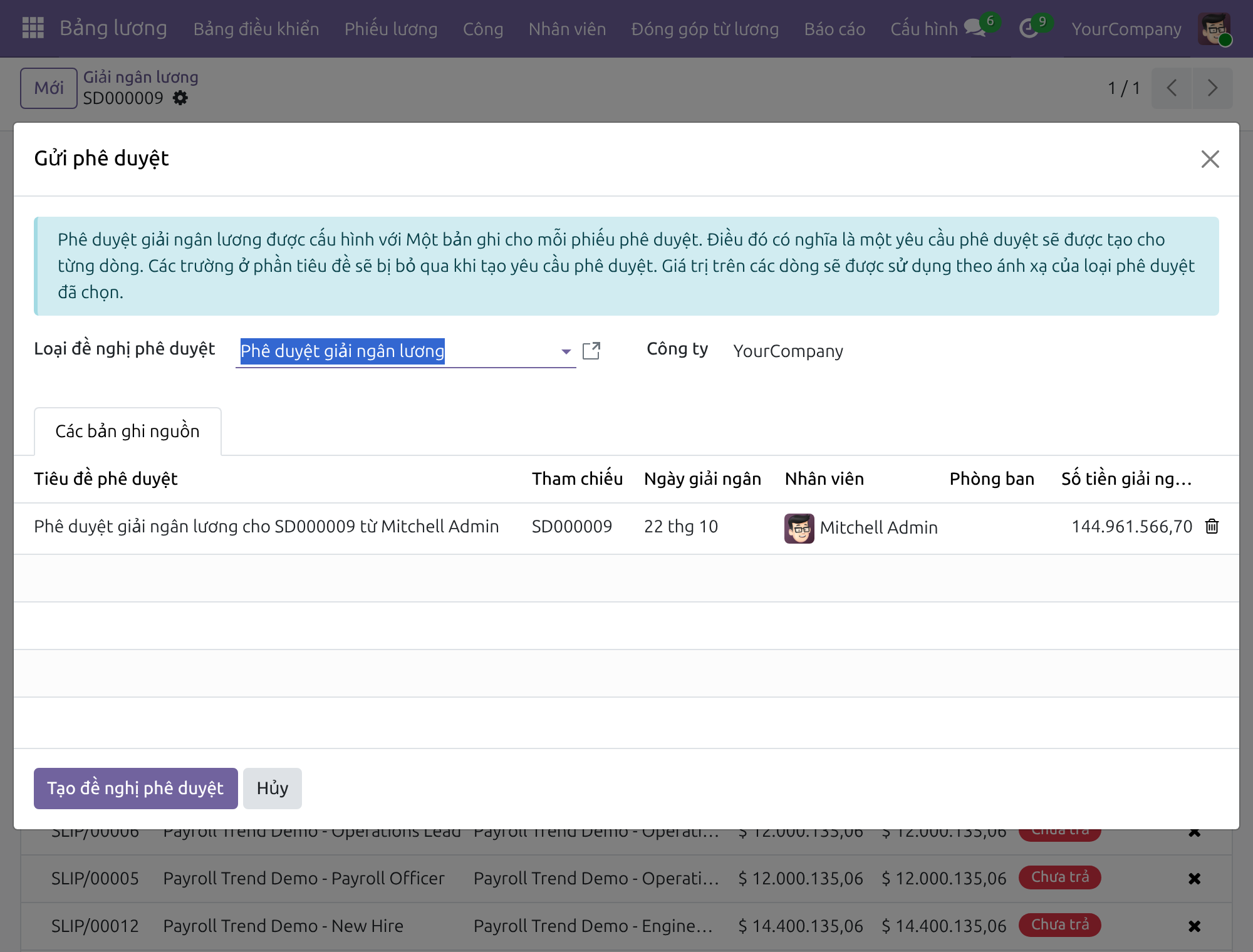
Task: Click the Hủy button
Action: (273, 789)
